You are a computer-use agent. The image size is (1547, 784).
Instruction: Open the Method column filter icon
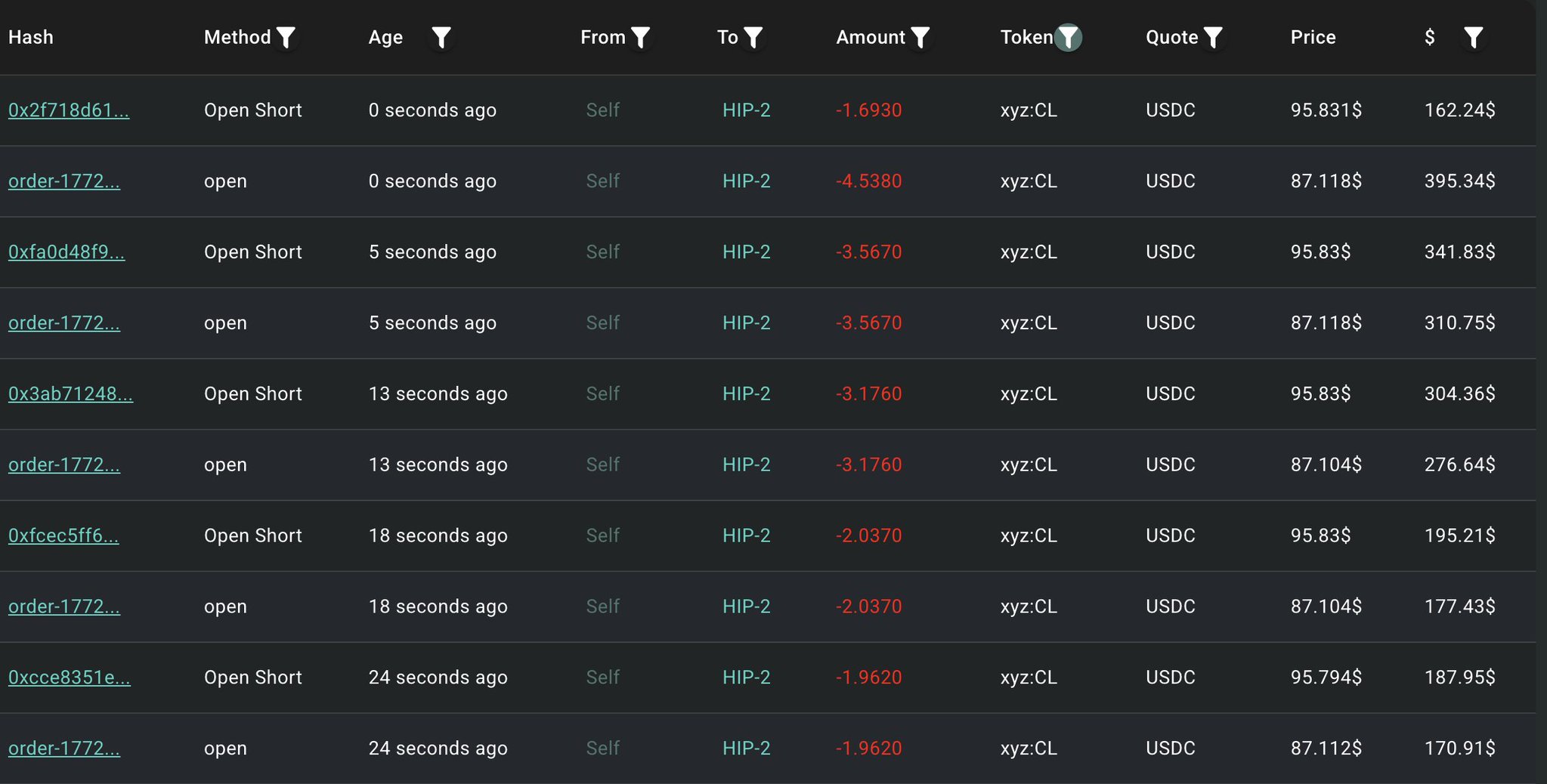click(x=286, y=37)
